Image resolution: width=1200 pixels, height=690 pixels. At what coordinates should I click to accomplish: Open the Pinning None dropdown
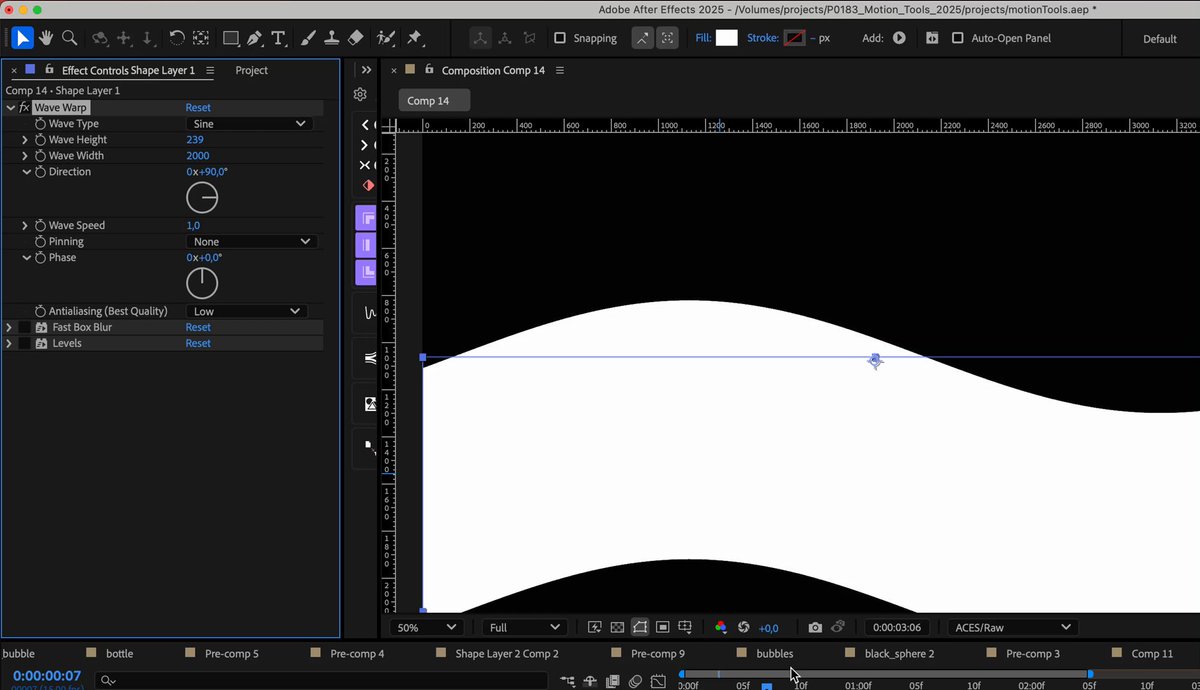[x=252, y=241]
